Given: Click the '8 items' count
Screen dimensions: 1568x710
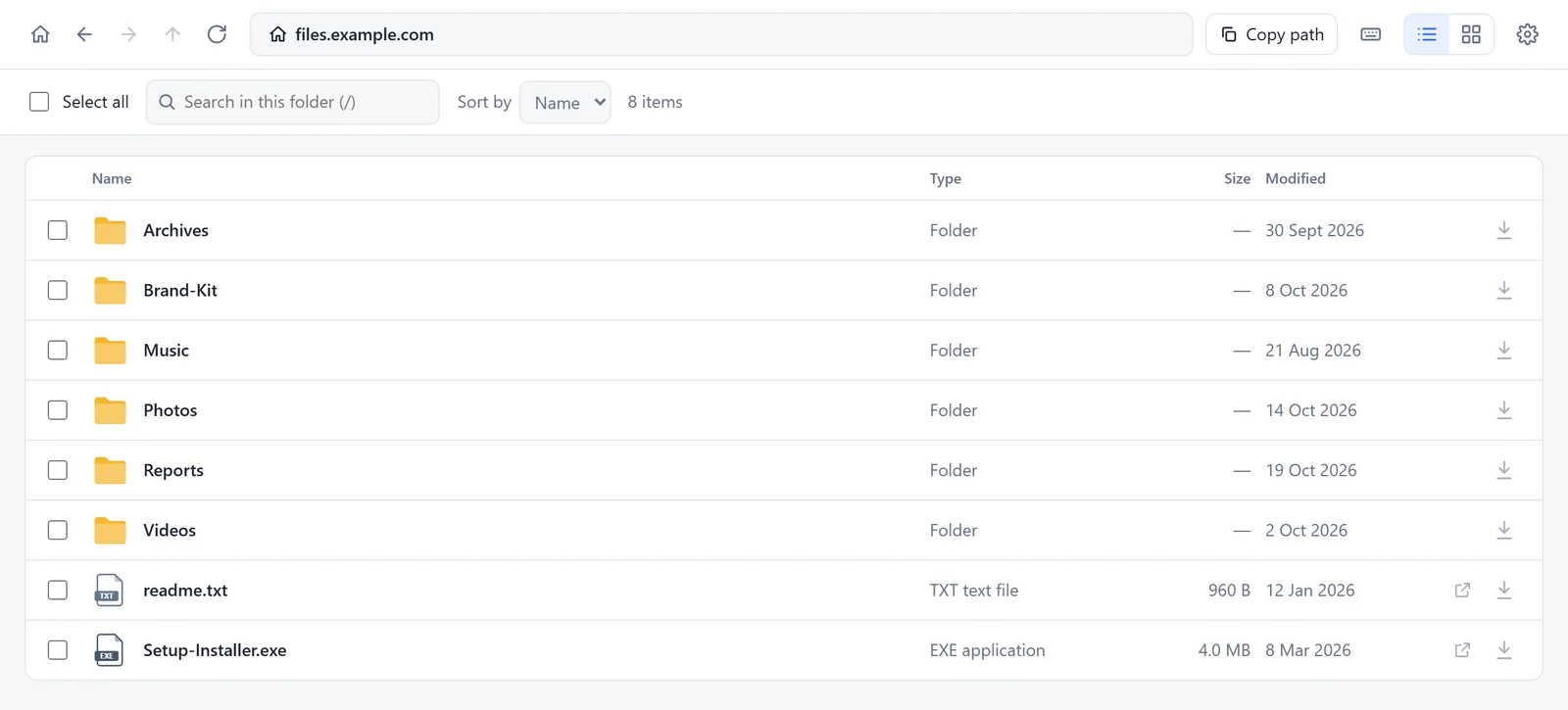Looking at the screenshot, I should 655,102.
